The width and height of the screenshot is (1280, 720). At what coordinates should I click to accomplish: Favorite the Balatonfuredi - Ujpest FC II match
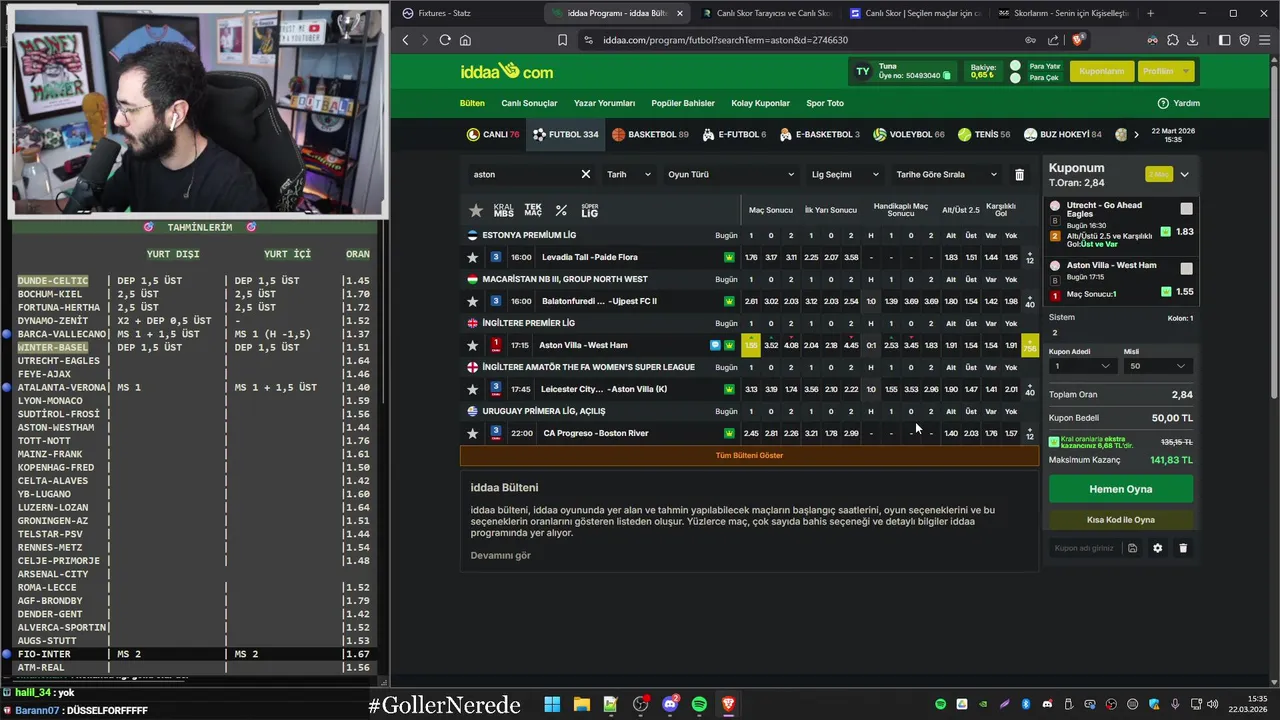click(x=473, y=301)
